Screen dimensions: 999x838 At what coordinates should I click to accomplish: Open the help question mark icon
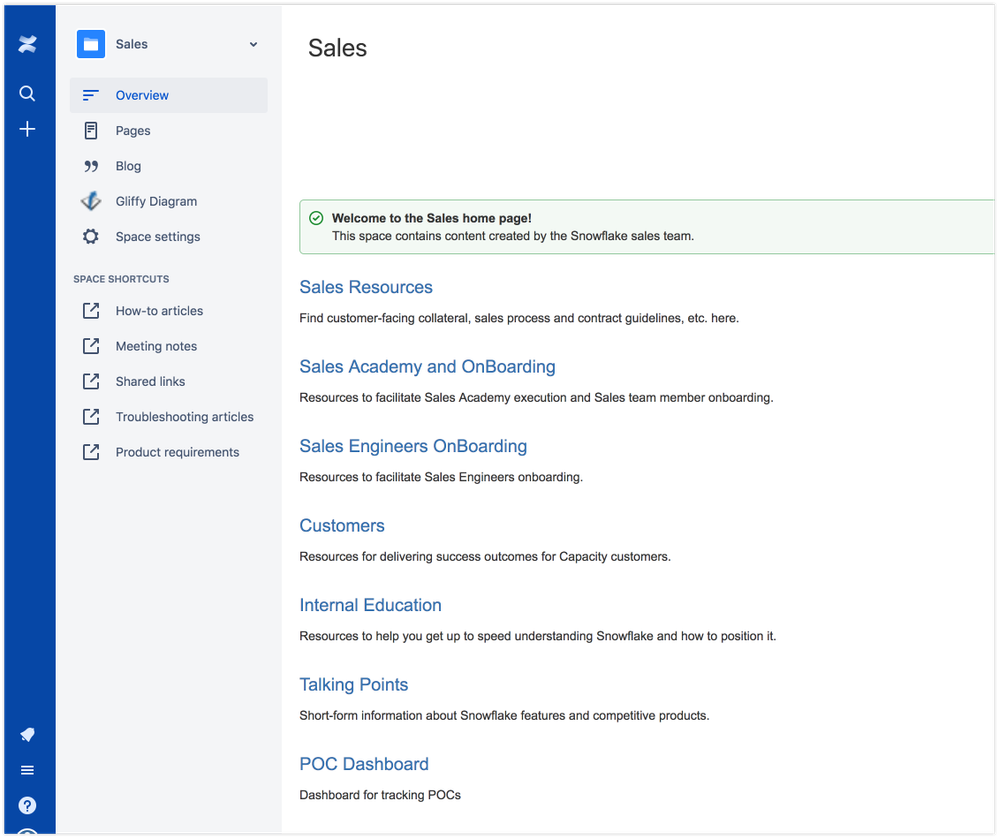coord(27,805)
